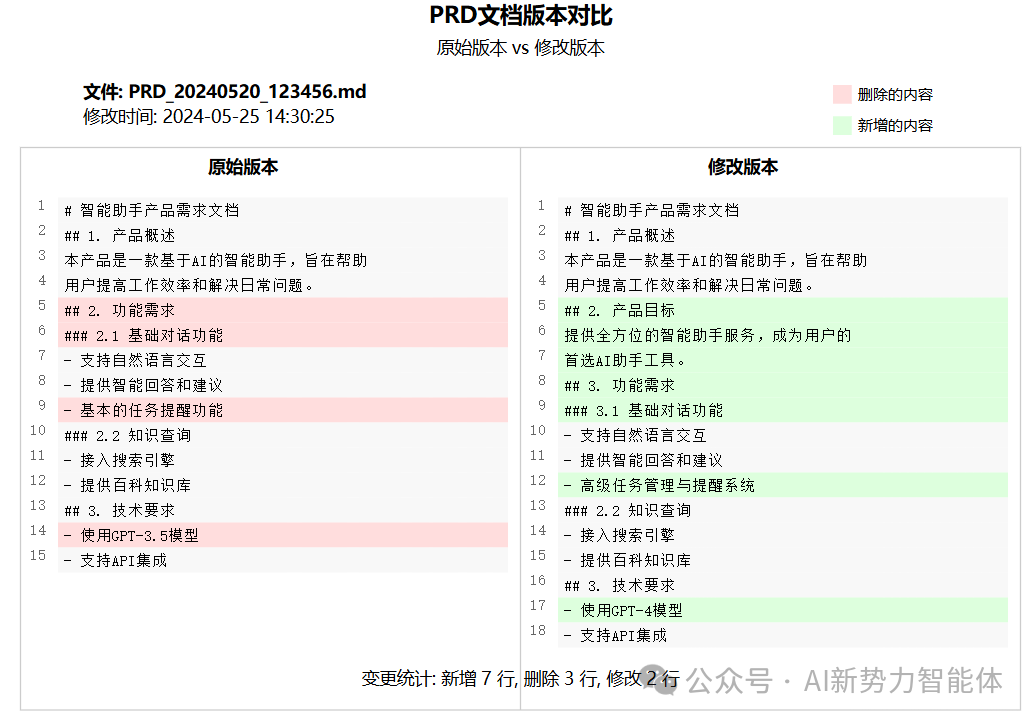Select the added line 使用GPT-4模型
This screenshot has width=1035, height=722.
625,610
